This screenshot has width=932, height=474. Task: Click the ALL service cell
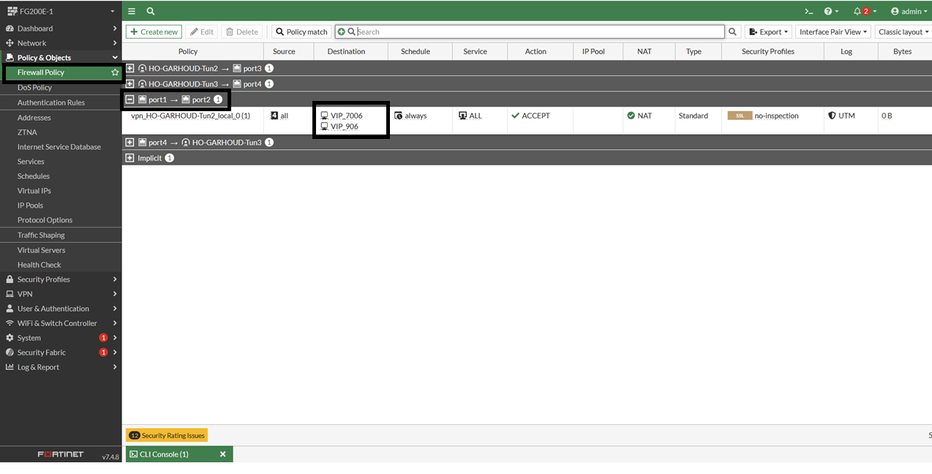pos(470,115)
